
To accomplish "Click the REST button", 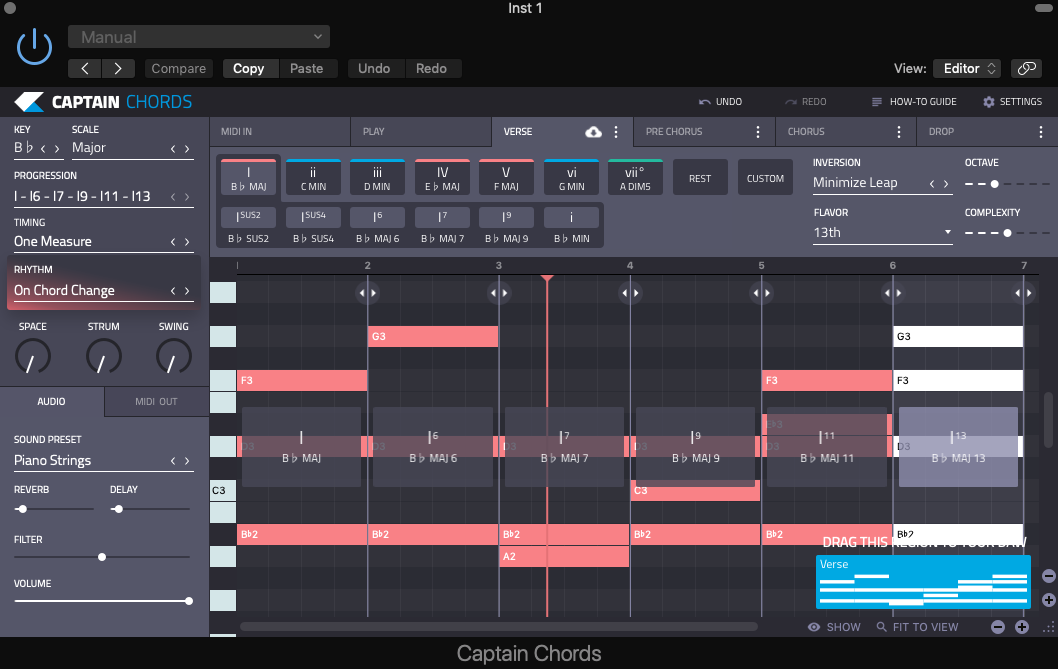I will pos(700,178).
